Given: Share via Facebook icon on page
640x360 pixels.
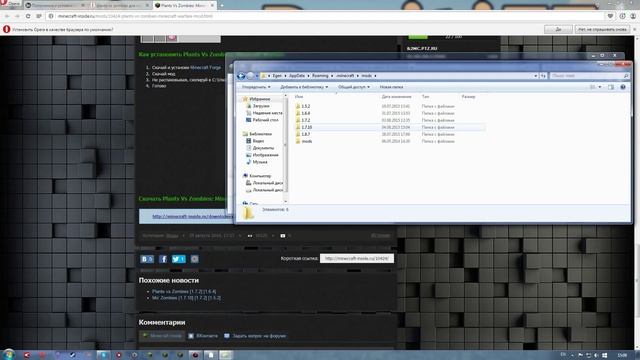Looking at the screenshot, I should [x=163, y=259].
